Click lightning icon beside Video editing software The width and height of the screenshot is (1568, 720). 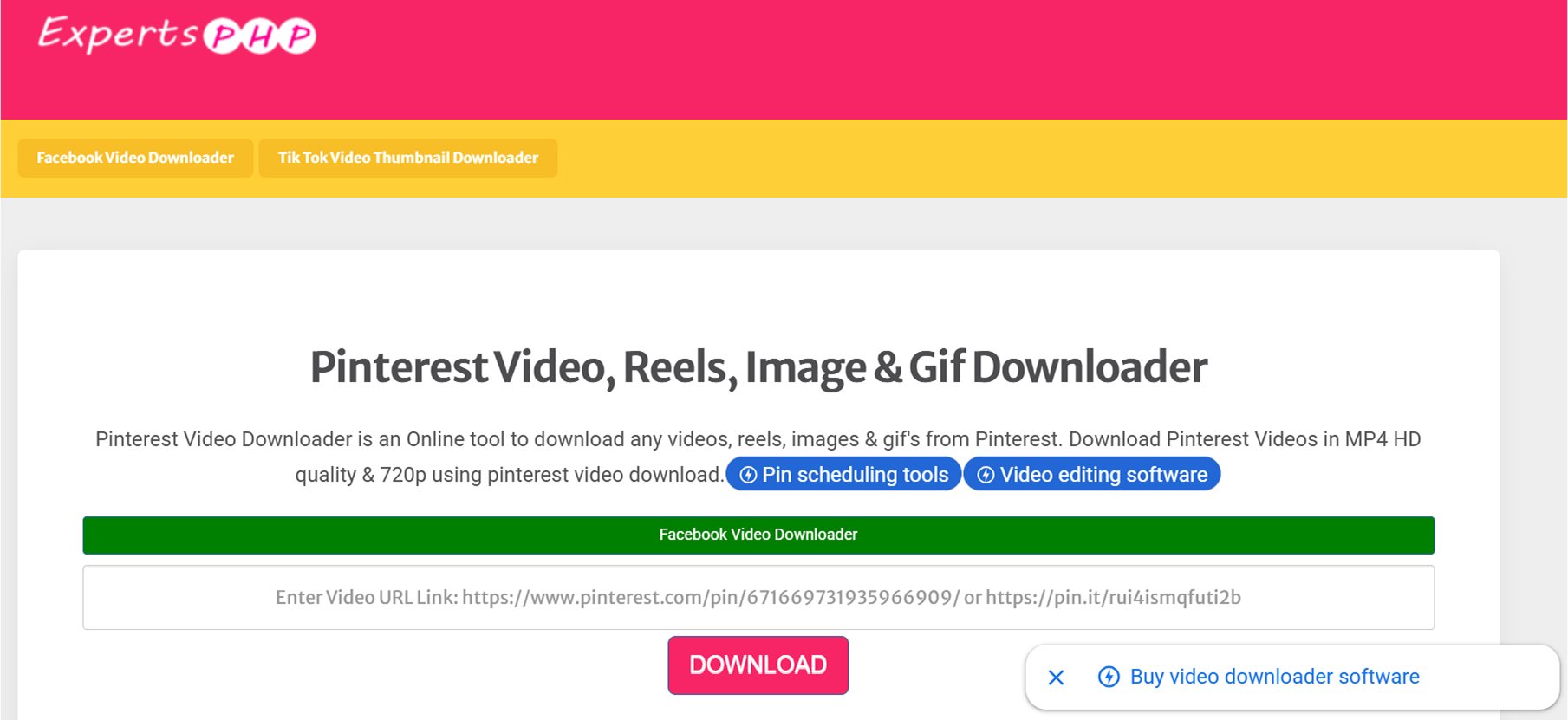point(986,475)
